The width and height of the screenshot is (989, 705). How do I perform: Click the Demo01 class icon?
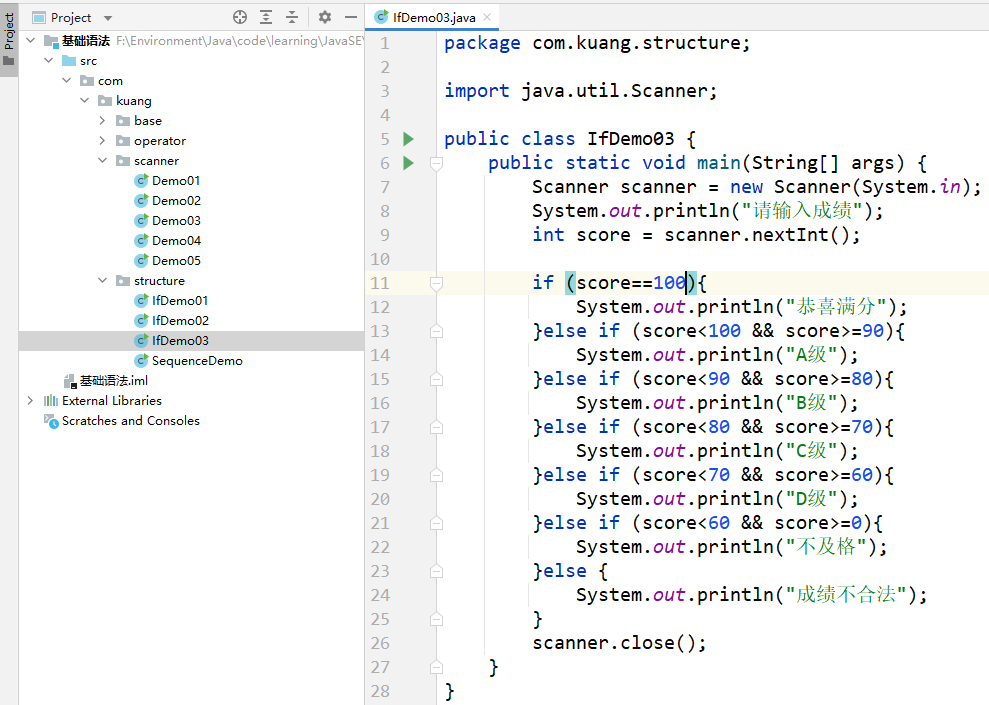point(141,181)
